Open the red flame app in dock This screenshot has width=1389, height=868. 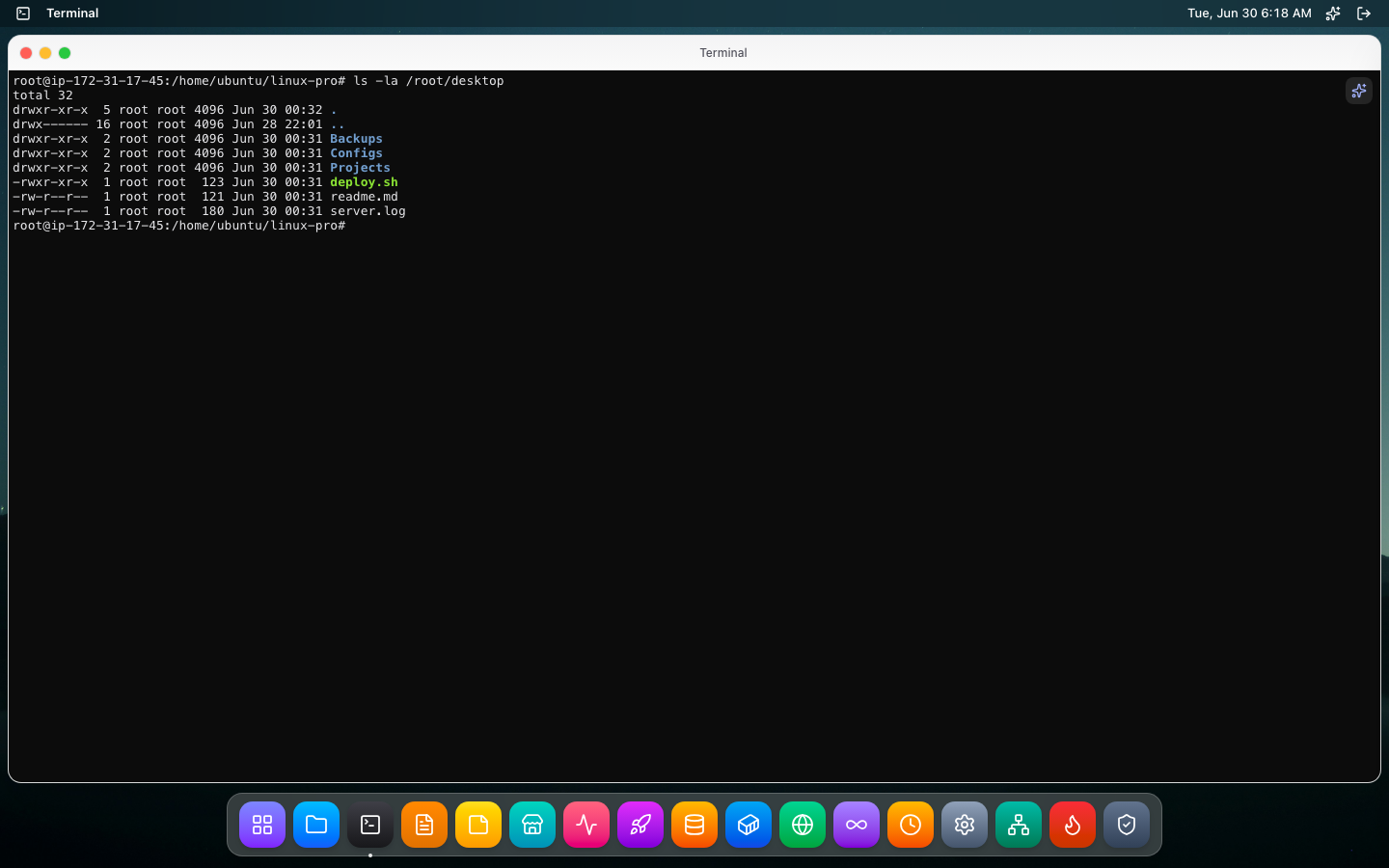(1073, 825)
